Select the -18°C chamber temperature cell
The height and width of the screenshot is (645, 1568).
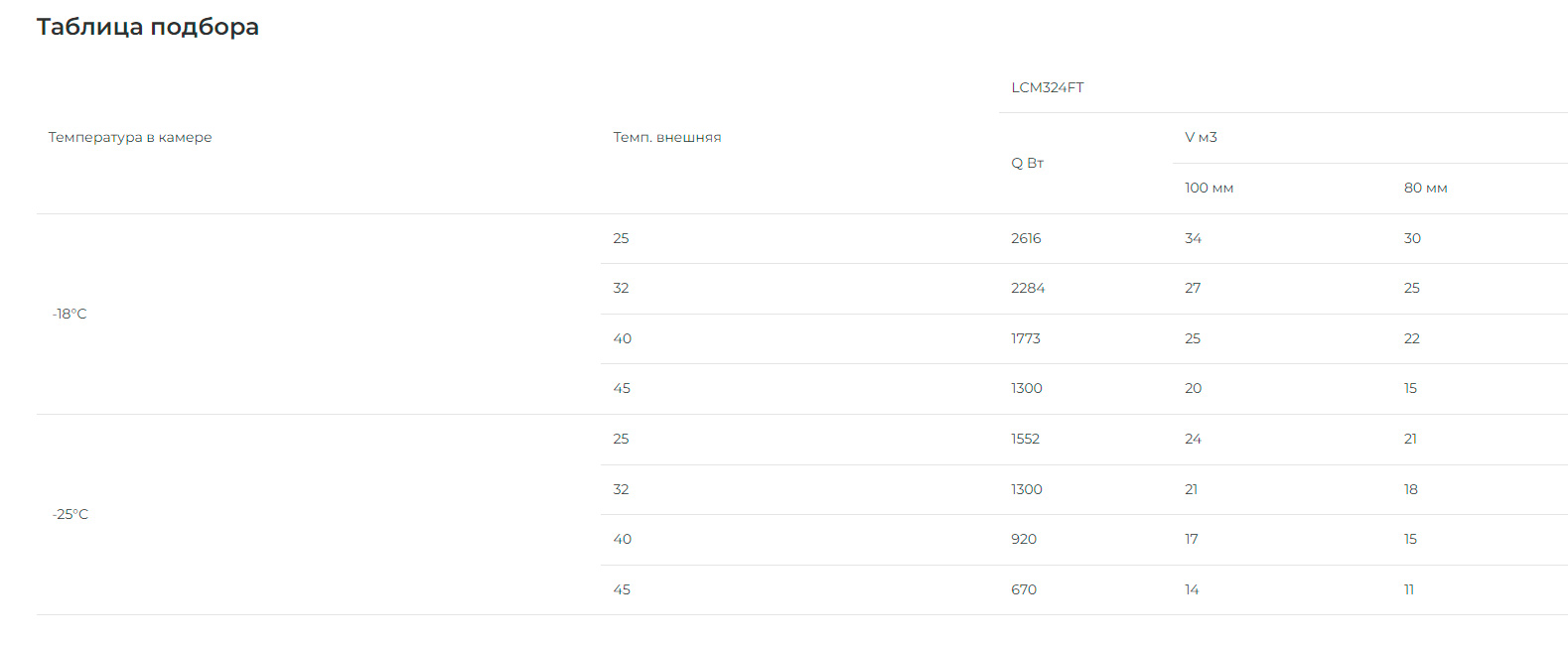70,314
